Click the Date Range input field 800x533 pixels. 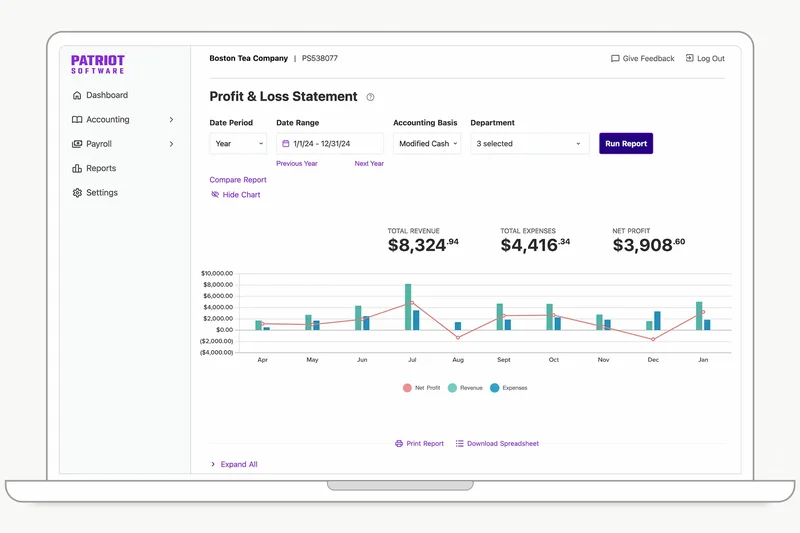pyautogui.click(x=335, y=144)
